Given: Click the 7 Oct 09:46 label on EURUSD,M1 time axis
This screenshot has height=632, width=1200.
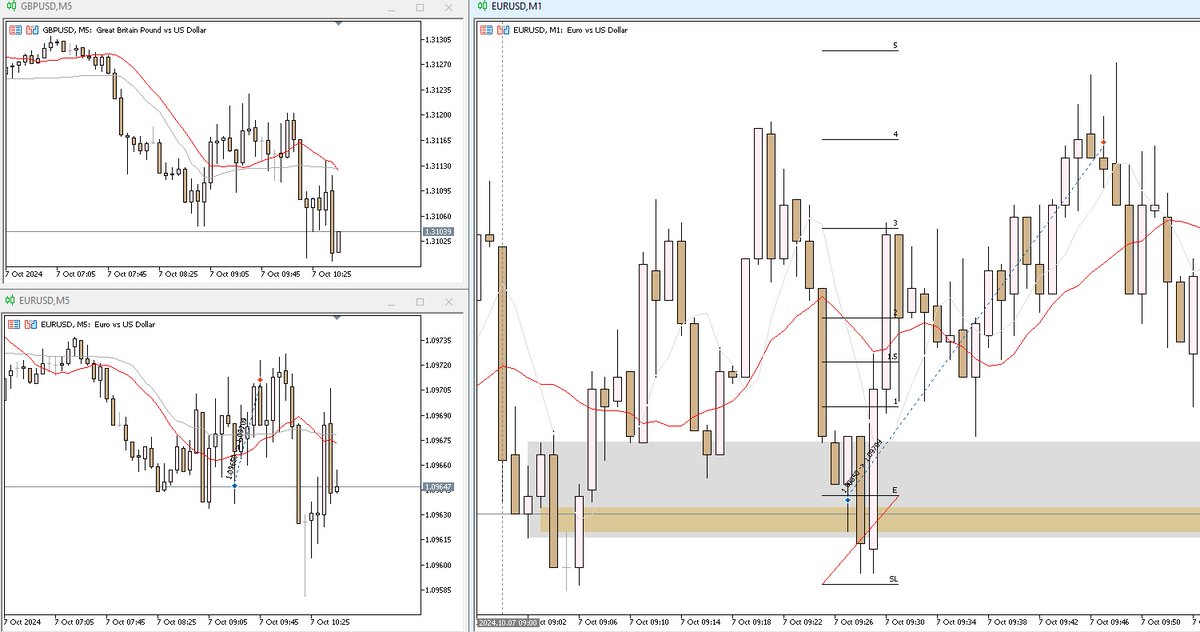Looking at the screenshot, I should [x=1110, y=622].
